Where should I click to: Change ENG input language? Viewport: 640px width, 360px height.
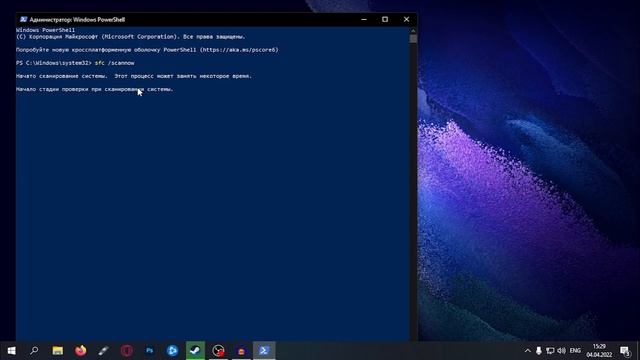click(575, 351)
